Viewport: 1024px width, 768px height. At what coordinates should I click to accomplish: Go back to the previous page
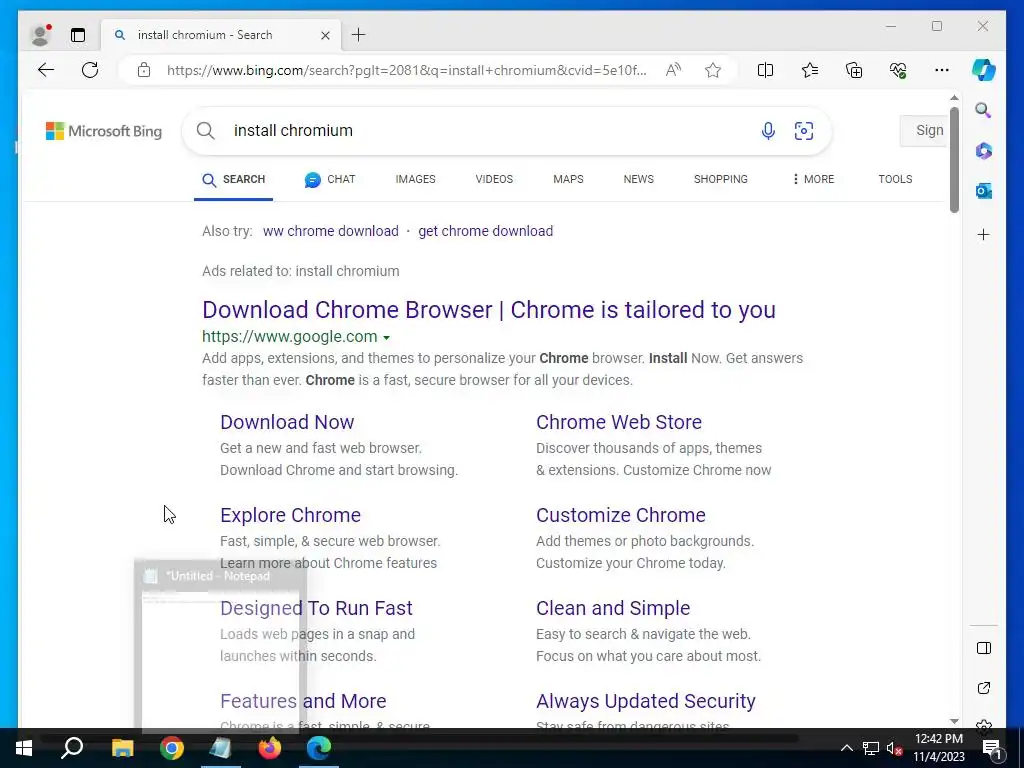(46, 70)
